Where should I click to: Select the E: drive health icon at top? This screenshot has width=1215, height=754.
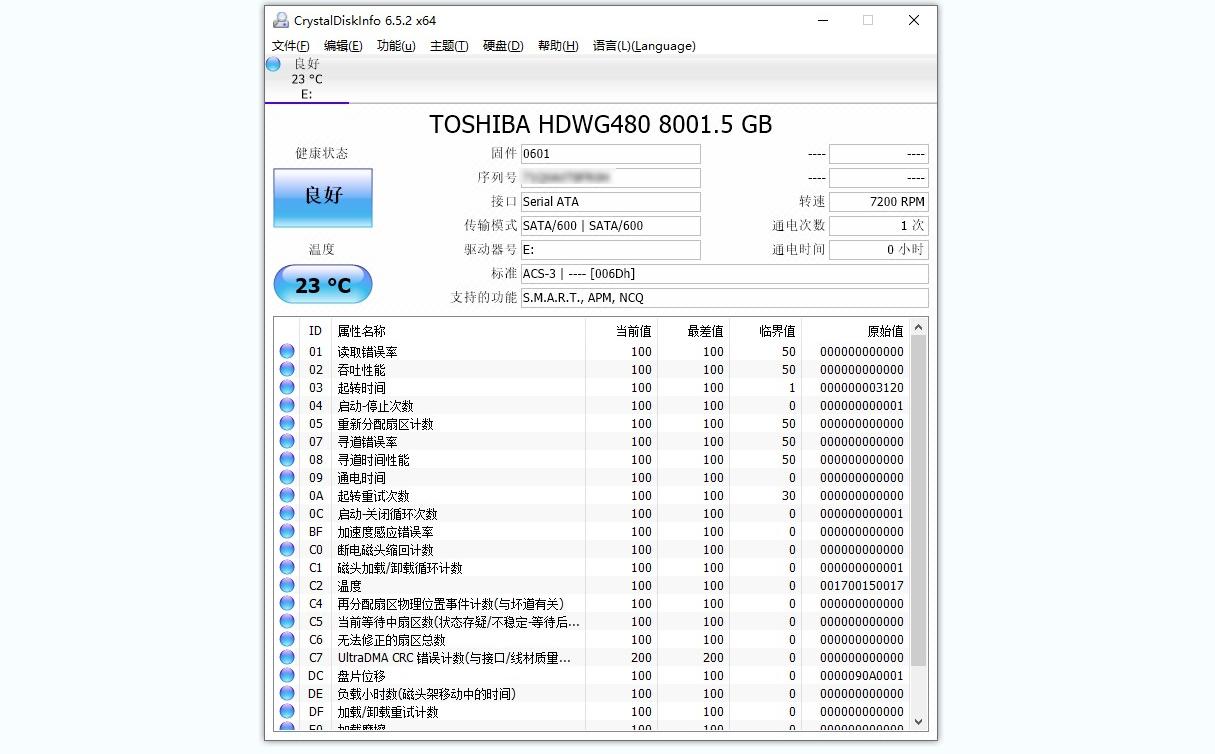[273, 63]
